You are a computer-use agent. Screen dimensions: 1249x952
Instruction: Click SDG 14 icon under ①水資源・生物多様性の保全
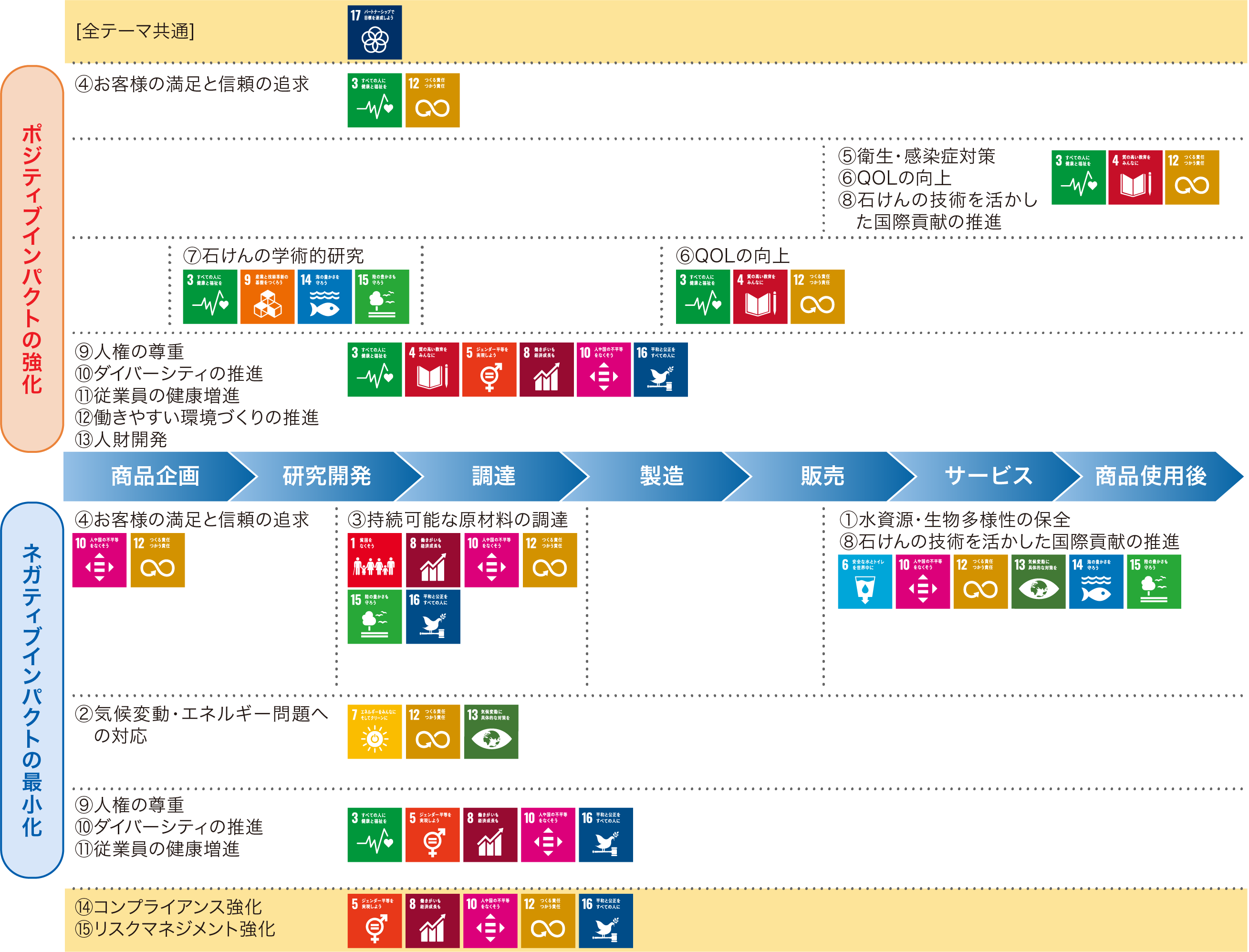tap(1096, 582)
